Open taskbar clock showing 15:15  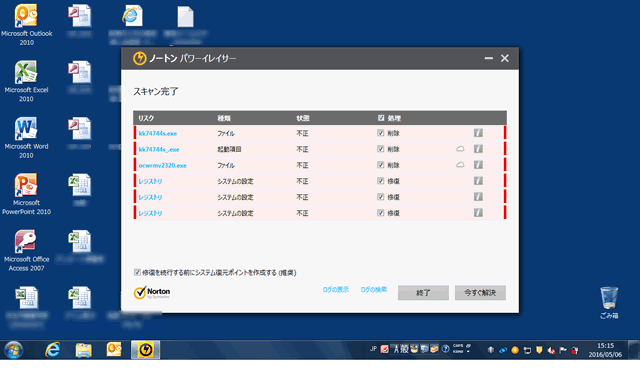pyautogui.click(x=605, y=350)
